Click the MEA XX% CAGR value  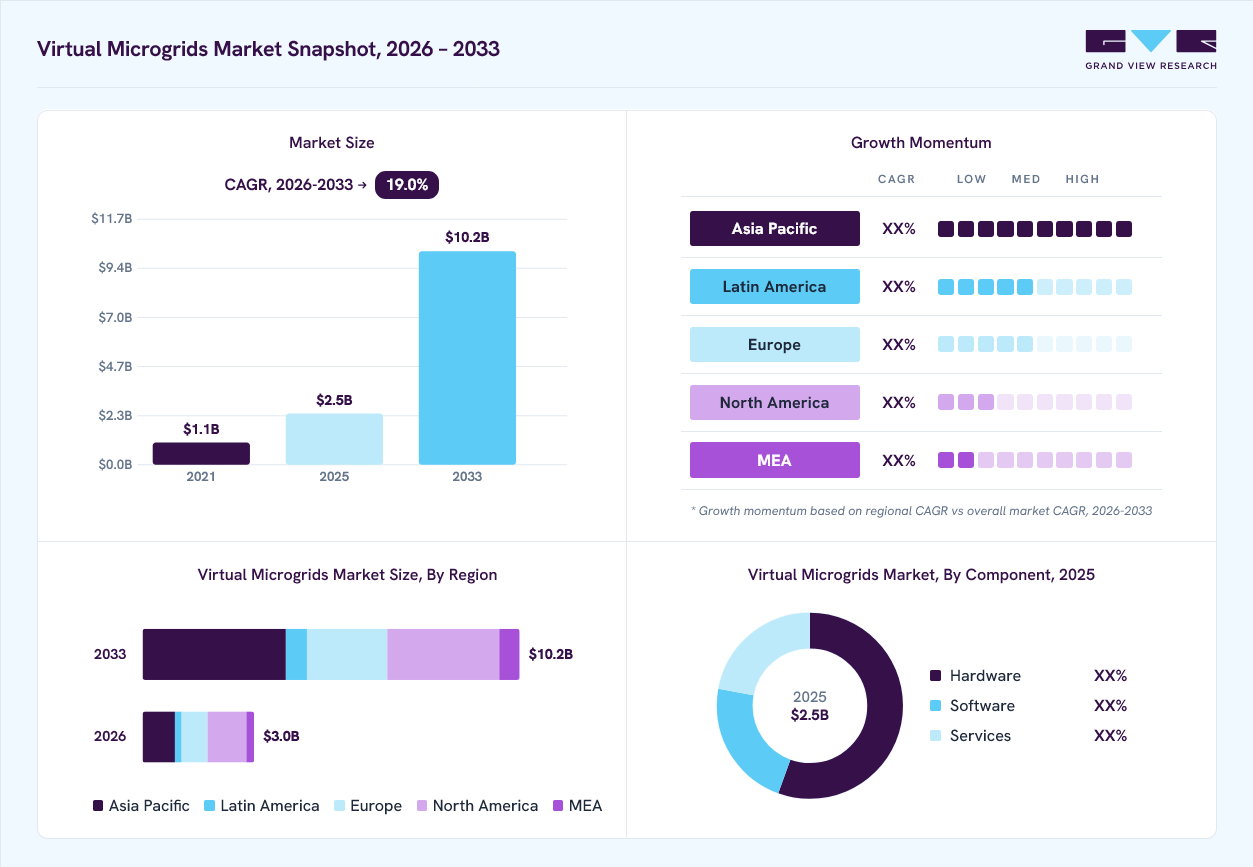coord(899,460)
